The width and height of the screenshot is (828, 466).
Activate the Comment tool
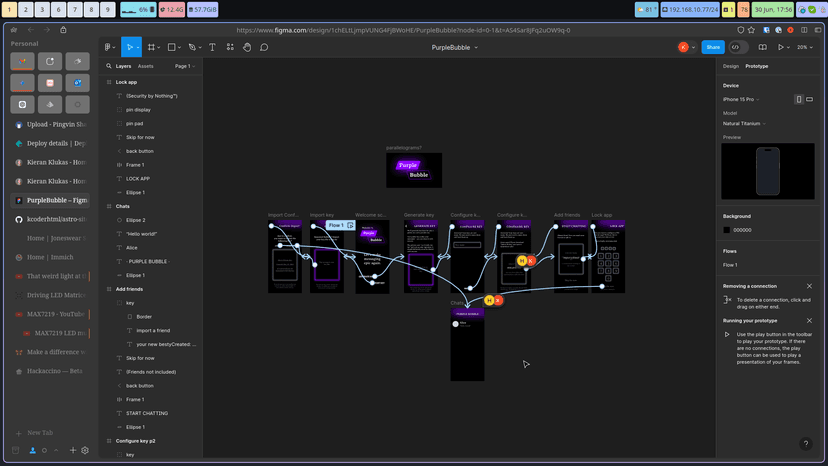(x=264, y=47)
